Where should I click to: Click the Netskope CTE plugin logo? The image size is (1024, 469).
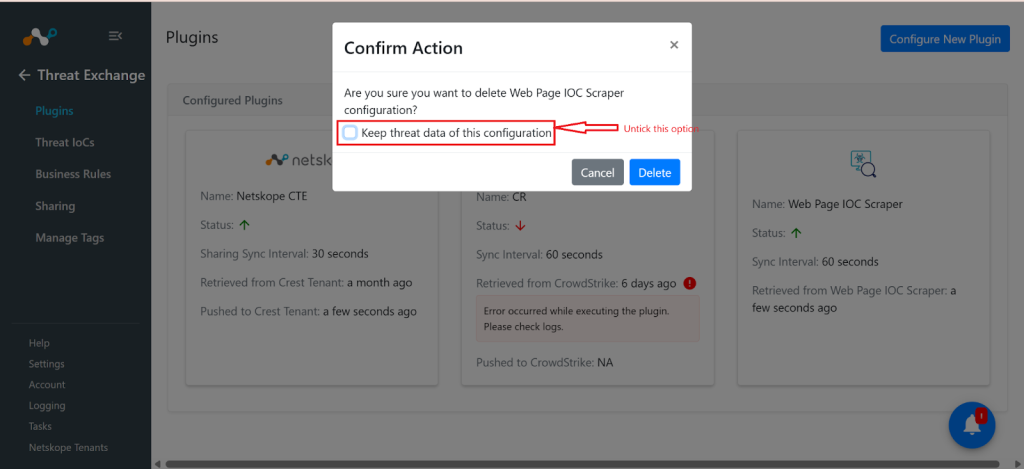[299, 159]
